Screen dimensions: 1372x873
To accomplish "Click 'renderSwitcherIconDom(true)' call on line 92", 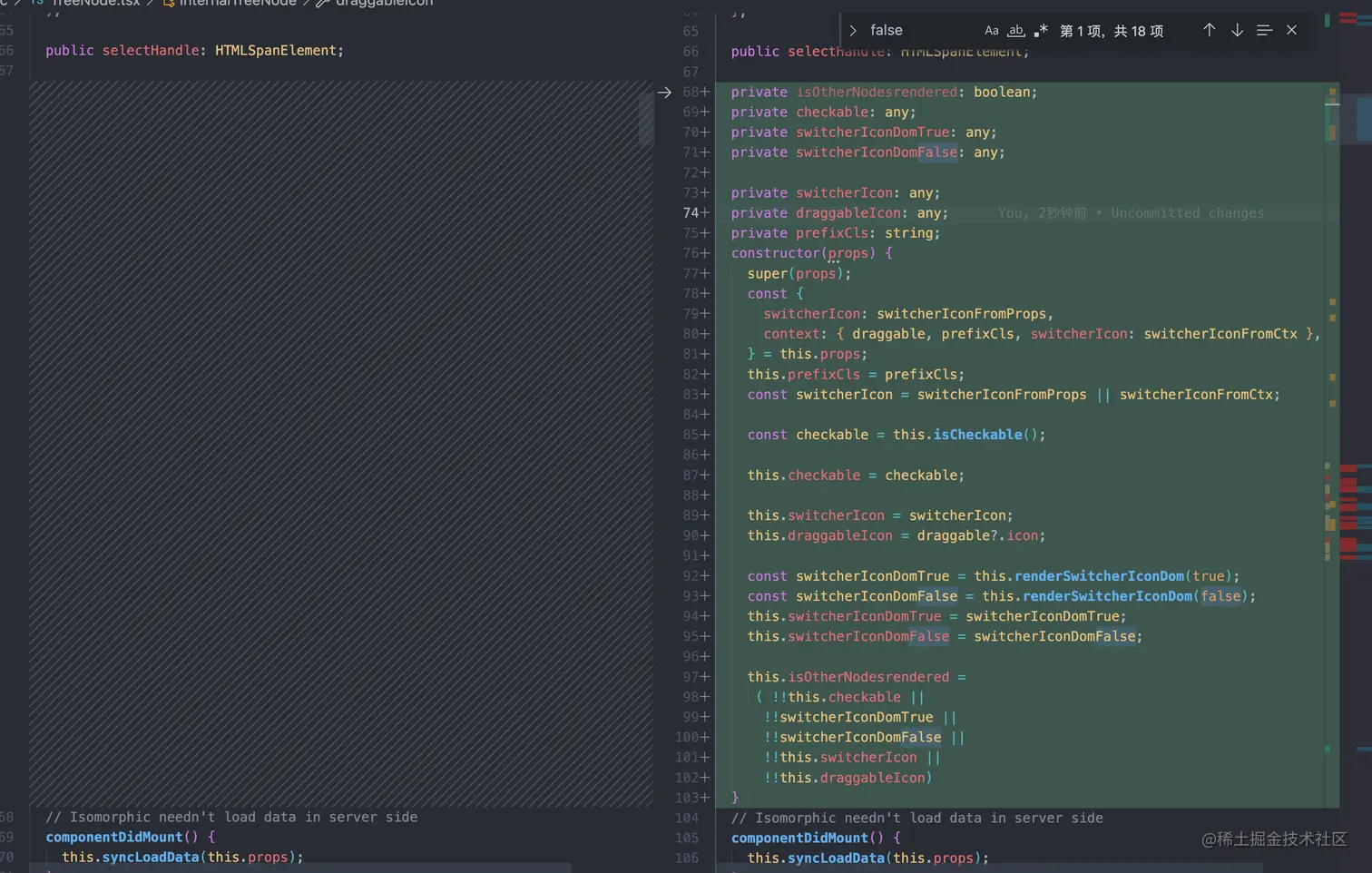I will coord(1122,576).
